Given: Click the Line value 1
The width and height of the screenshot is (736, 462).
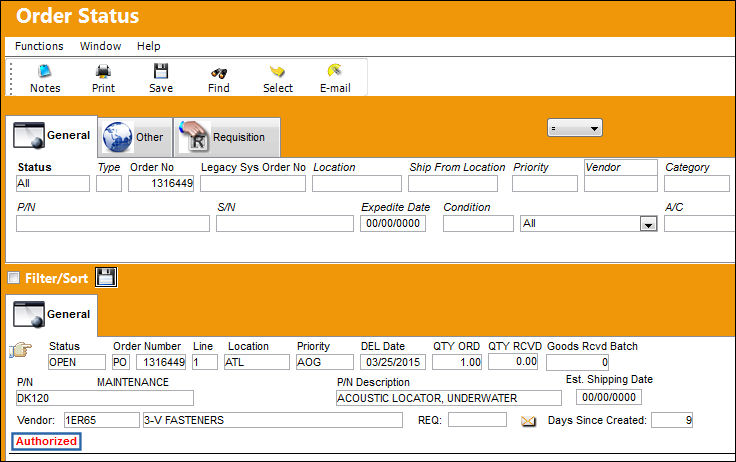Looking at the screenshot, I should [205, 362].
